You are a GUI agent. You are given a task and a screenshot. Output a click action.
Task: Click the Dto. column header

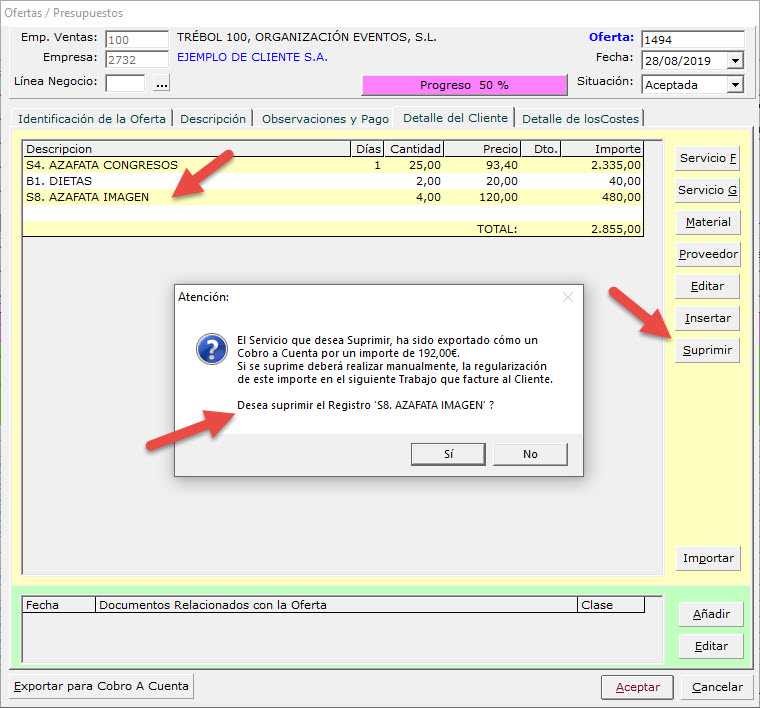click(541, 149)
